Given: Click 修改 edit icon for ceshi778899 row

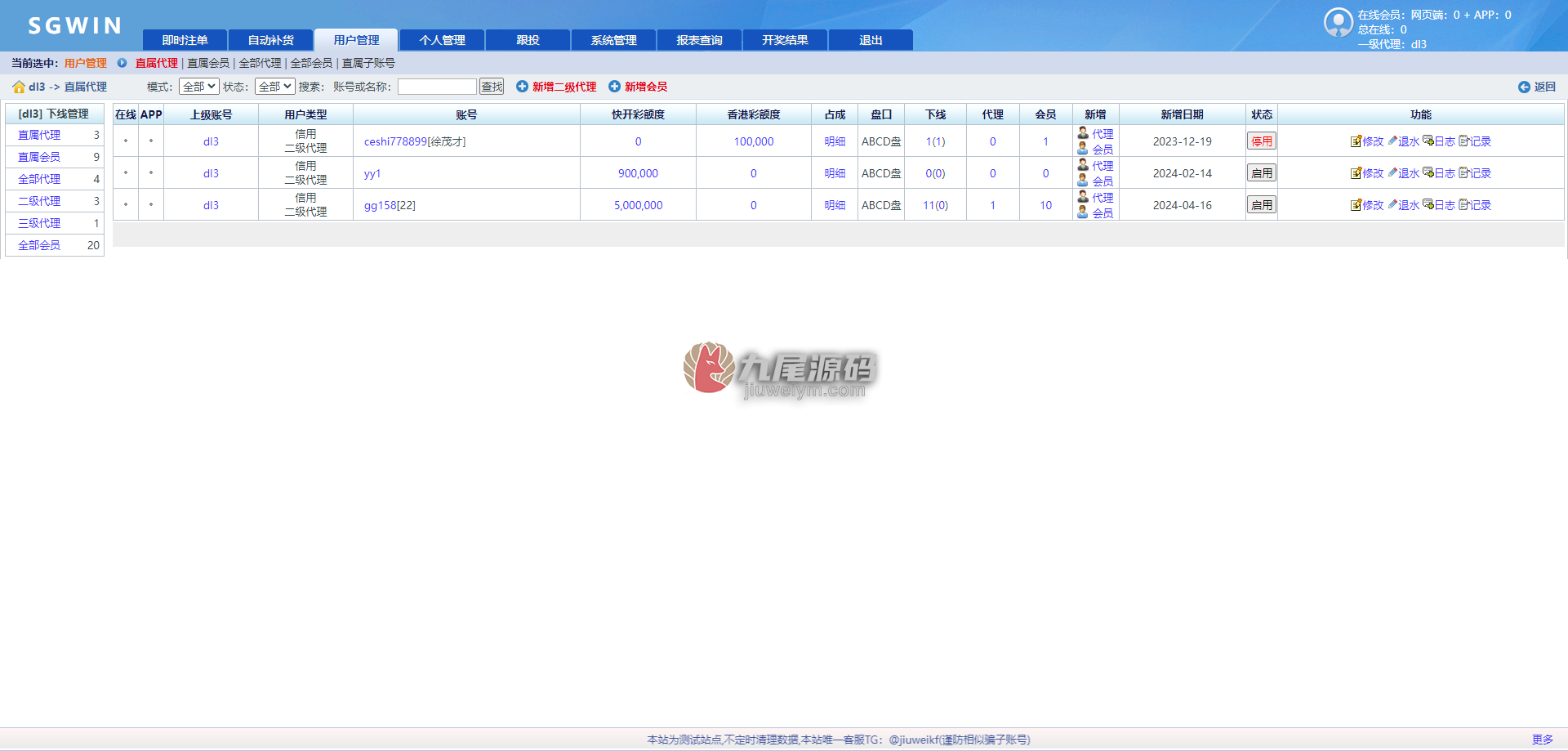Looking at the screenshot, I should [x=1356, y=141].
